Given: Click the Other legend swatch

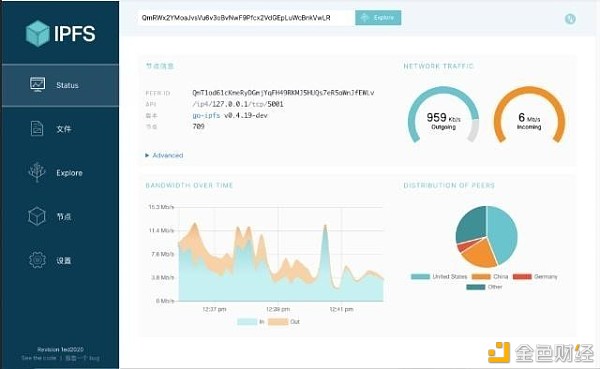Looking at the screenshot, I should [x=476, y=287].
